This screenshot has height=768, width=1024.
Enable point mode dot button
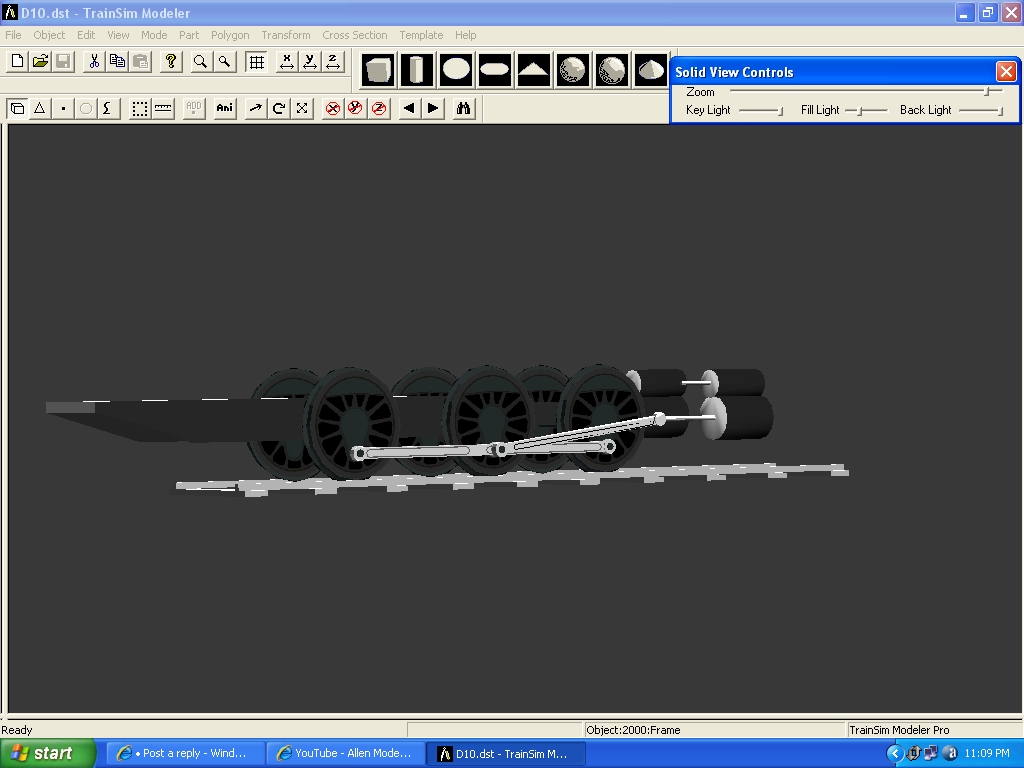click(x=63, y=108)
